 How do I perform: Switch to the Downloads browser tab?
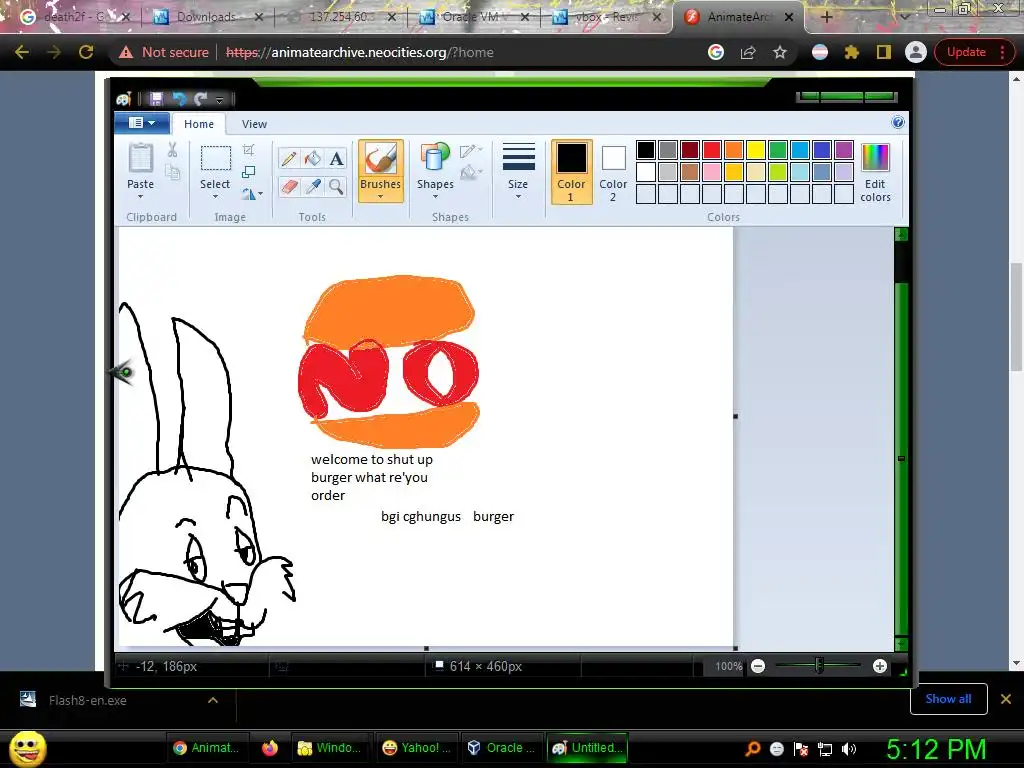coord(206,17)
